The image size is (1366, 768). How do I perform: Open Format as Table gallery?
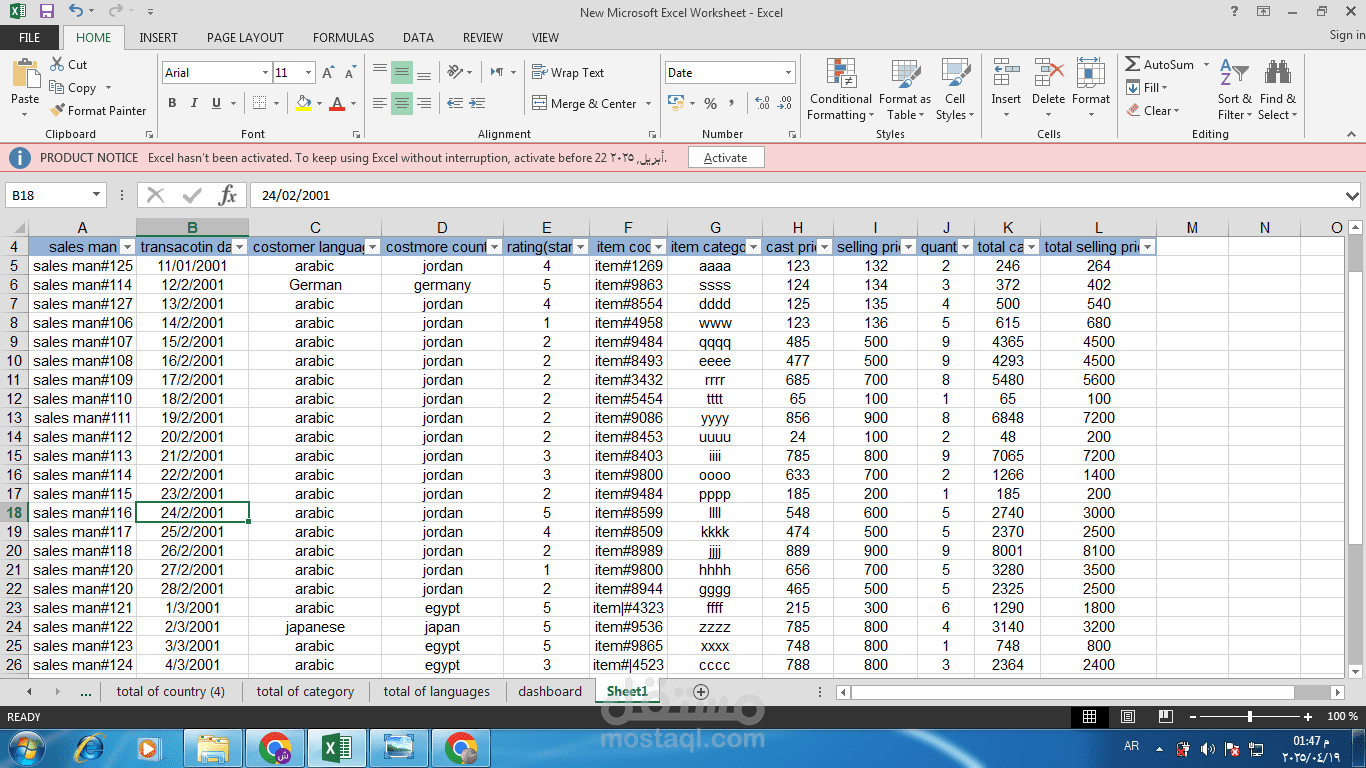click(x=905, y=89)
